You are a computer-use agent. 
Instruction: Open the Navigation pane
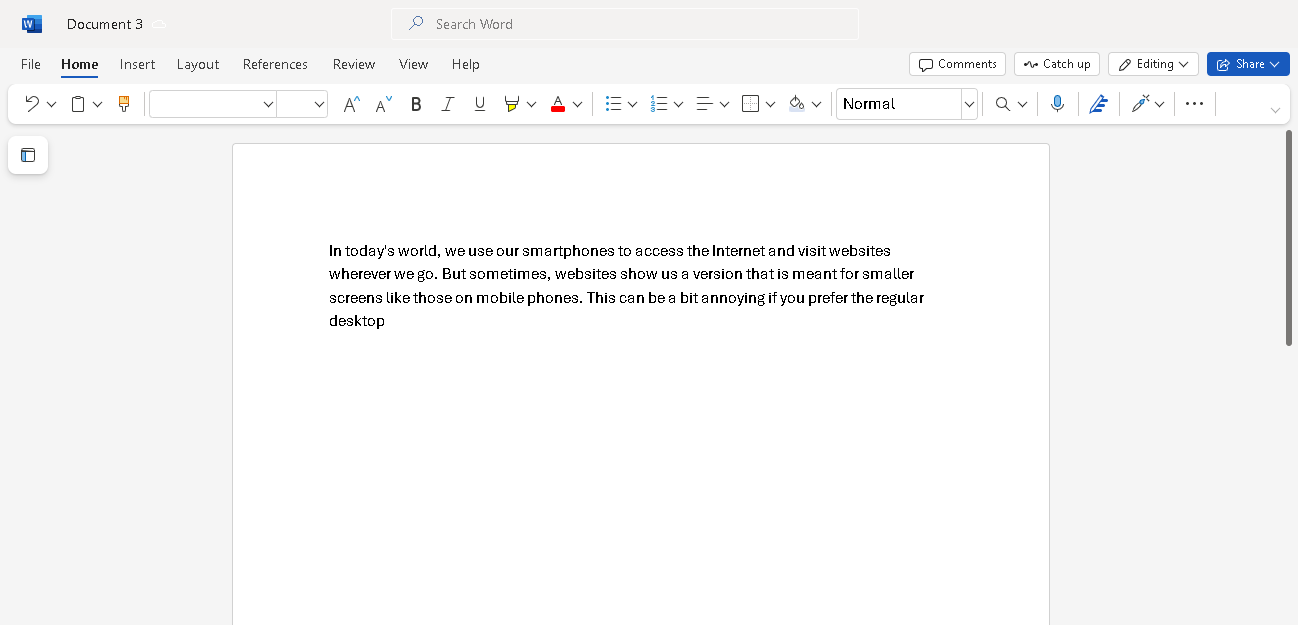(28, 155)
